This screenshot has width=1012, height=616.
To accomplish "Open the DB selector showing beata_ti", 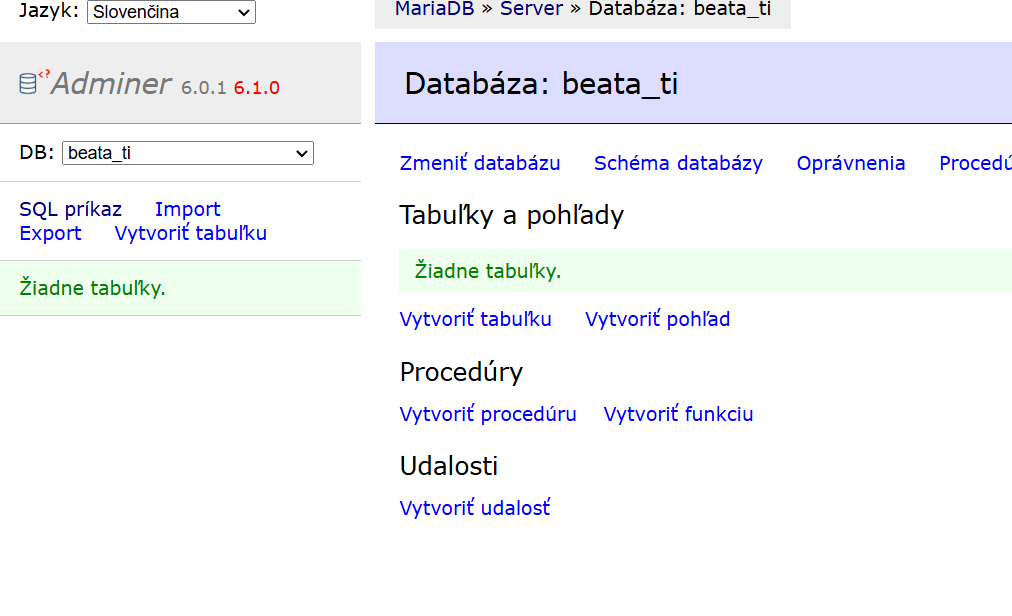I will click(x=188, y=153).
